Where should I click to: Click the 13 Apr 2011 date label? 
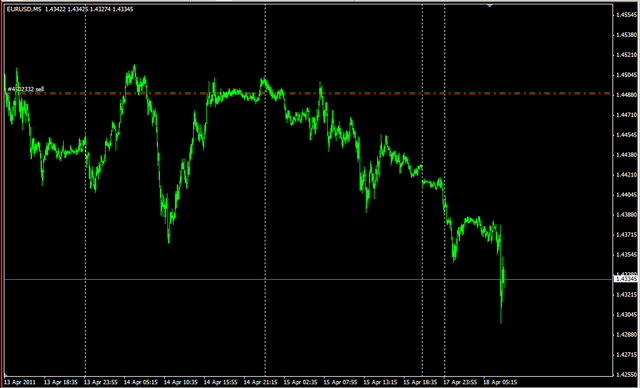coord(20,382)
